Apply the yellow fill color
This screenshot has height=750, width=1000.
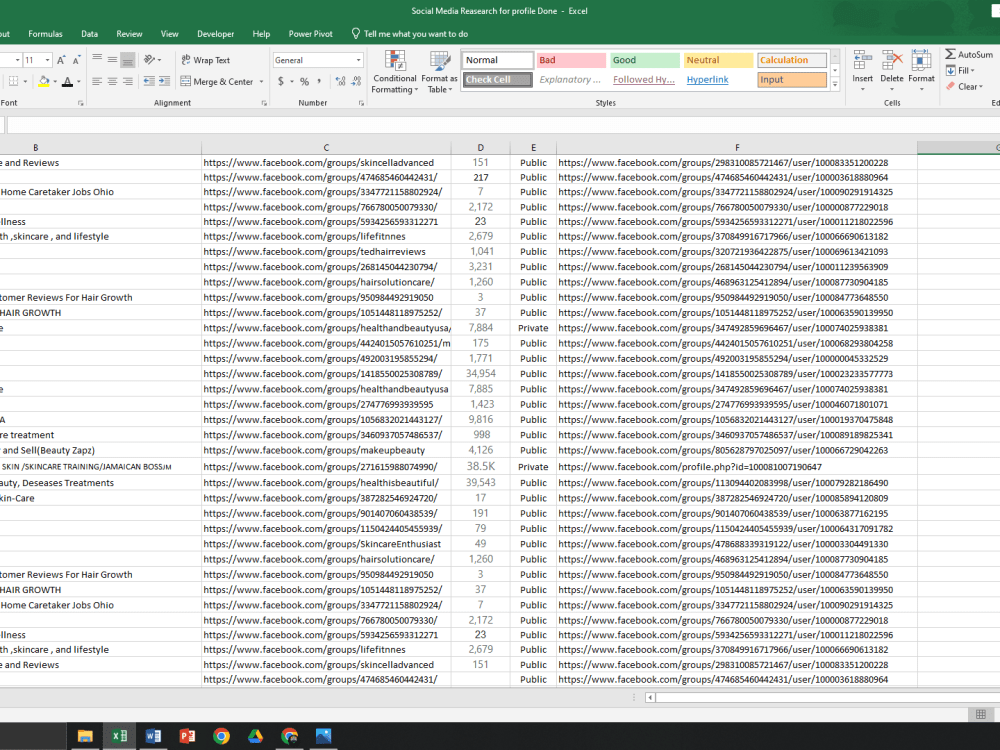pyautogui.click(x=44, y=81)
